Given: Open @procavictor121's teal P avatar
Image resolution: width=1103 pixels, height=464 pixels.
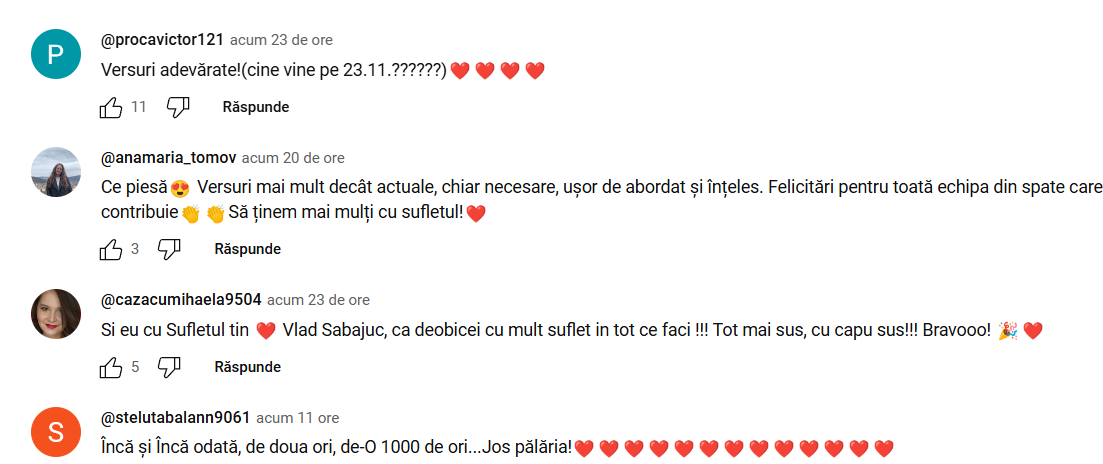Looking at the screenshot, I should click(x=56, y=54).
